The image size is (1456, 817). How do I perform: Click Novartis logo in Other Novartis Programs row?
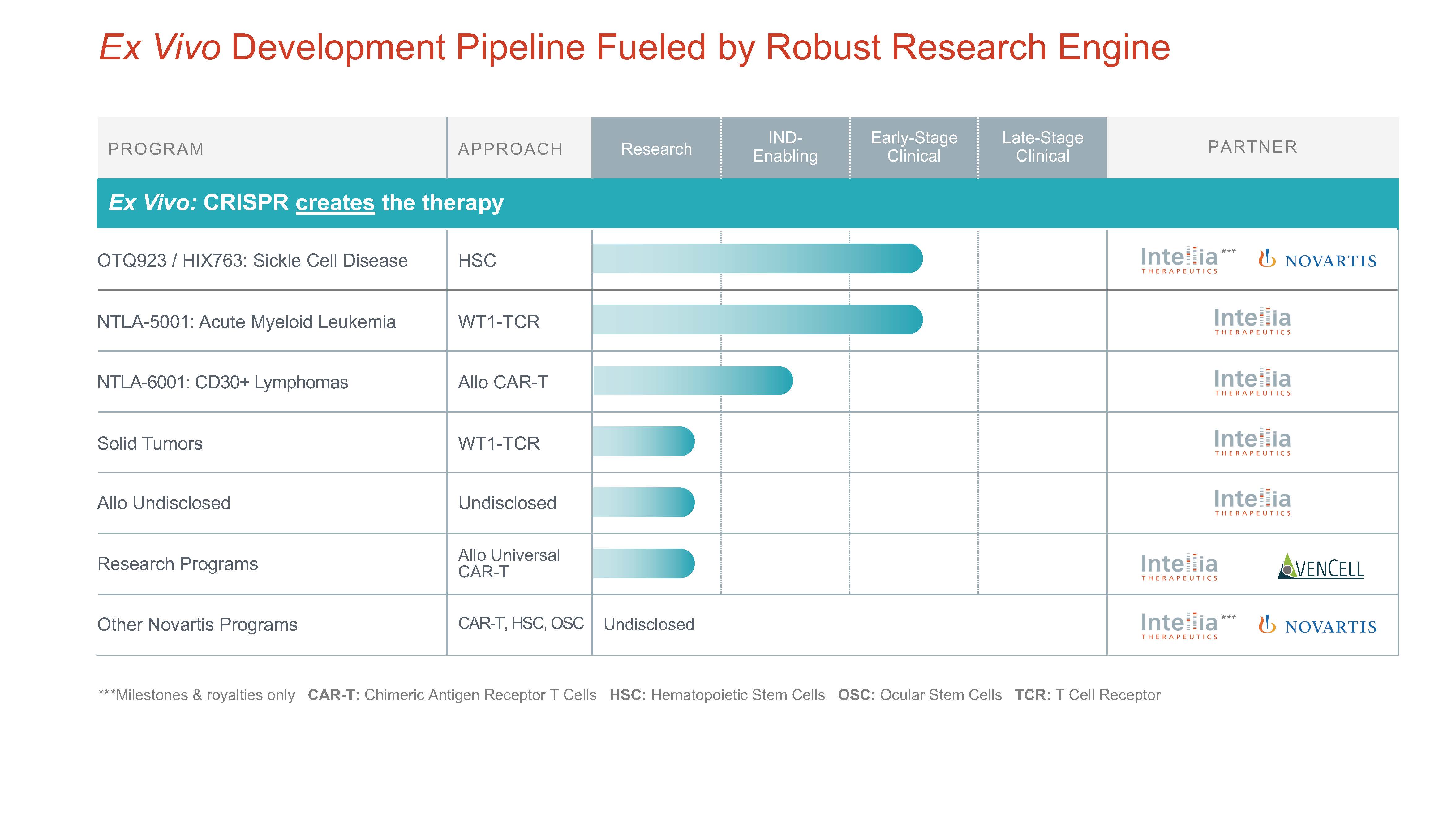click(1317, 625)
